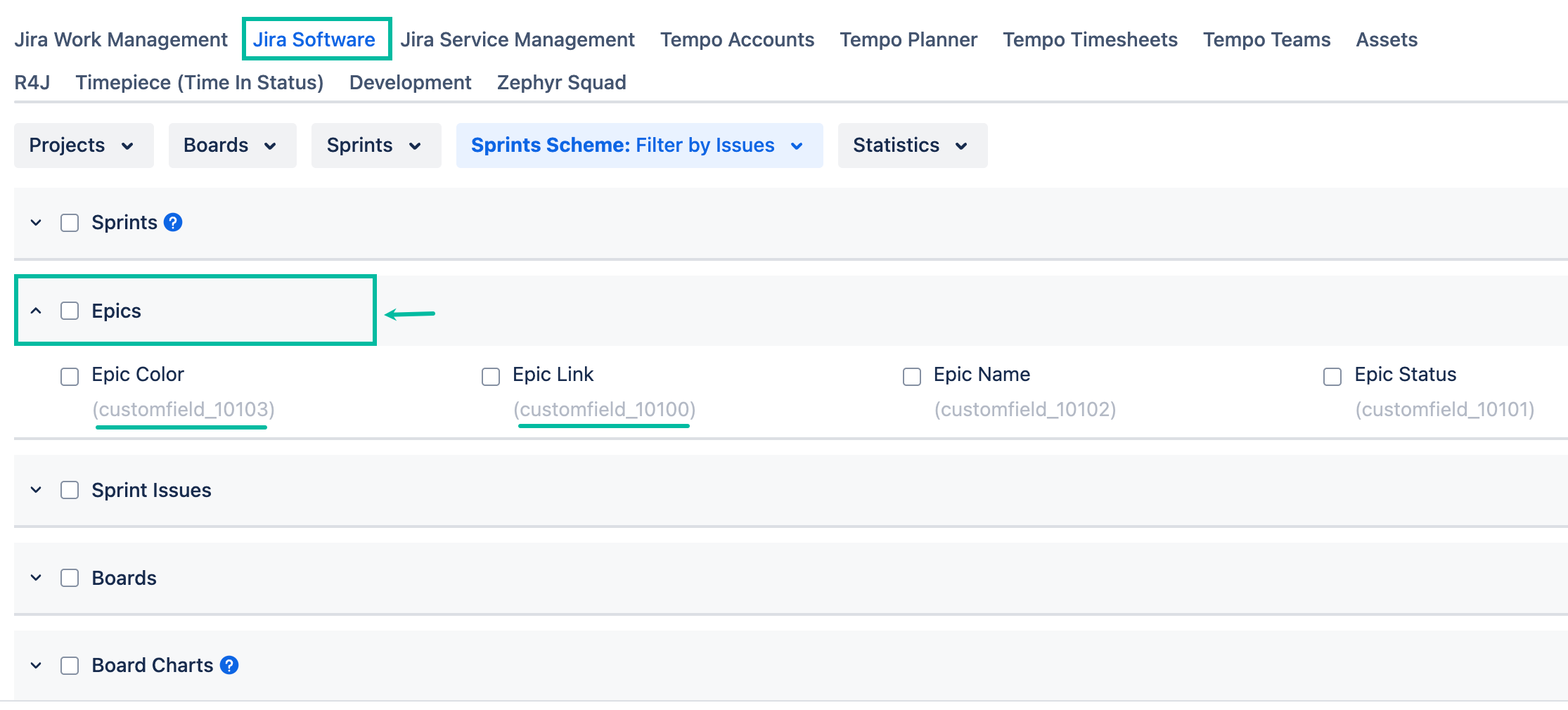Open the Tempo Accounts tab
Image resolution: width=1568 pixels, height=710 pixels.
point(737,39)
